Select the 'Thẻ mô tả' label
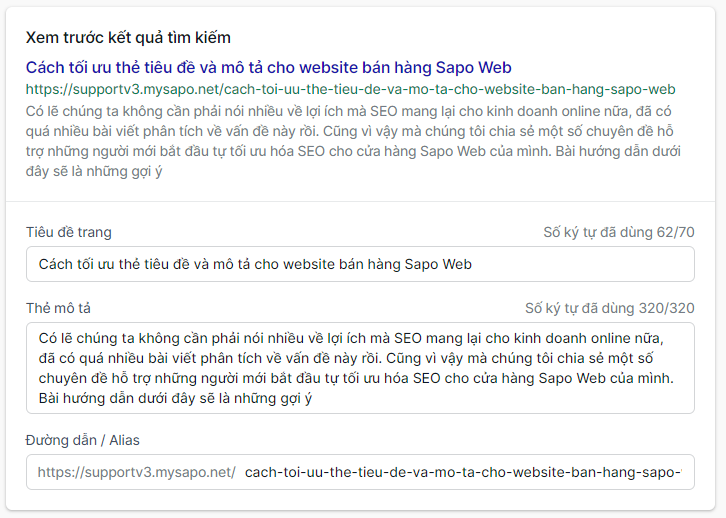726x518 pixels. [58, 308]
